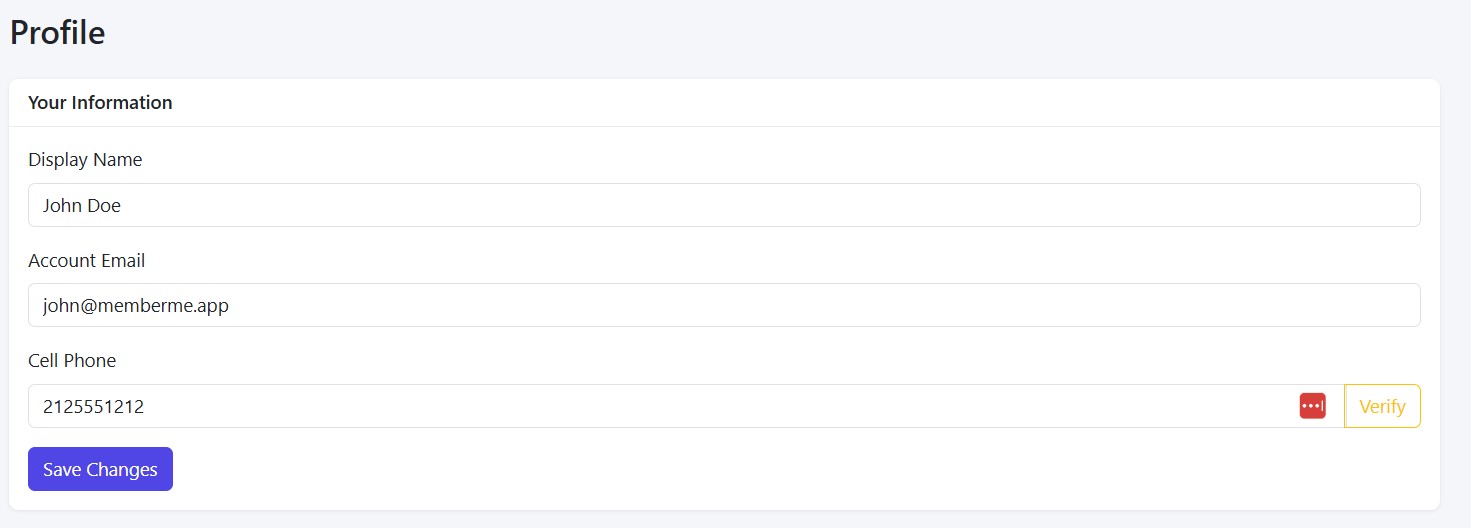The width and height of the screenshot is (1471, 528).
Task: Focus the Cell Phone input field
Action: [660, 406]
